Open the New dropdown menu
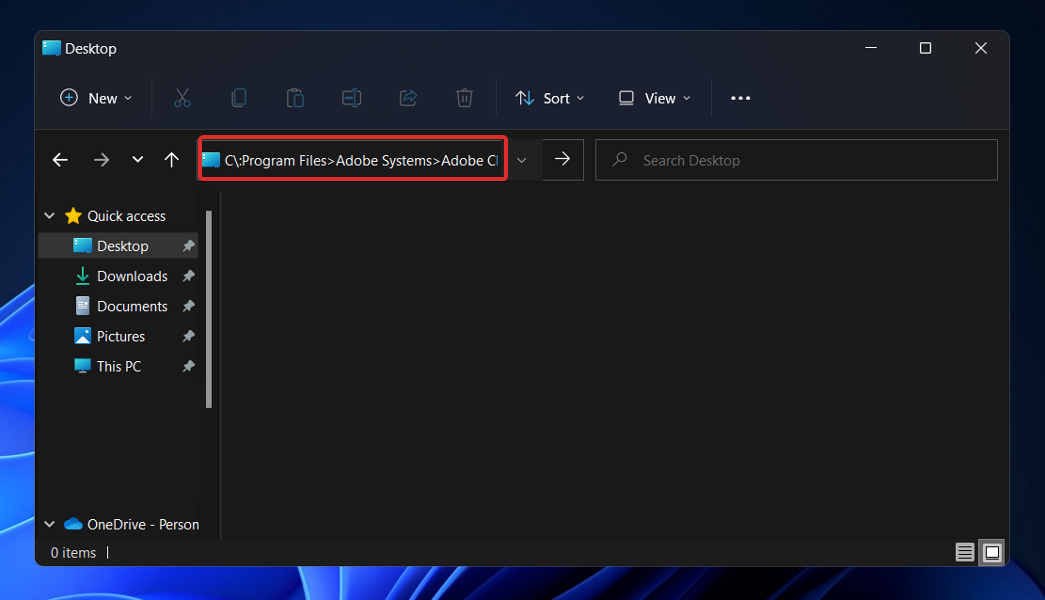This screenshot has width=1045, height=600. point(96,98)
